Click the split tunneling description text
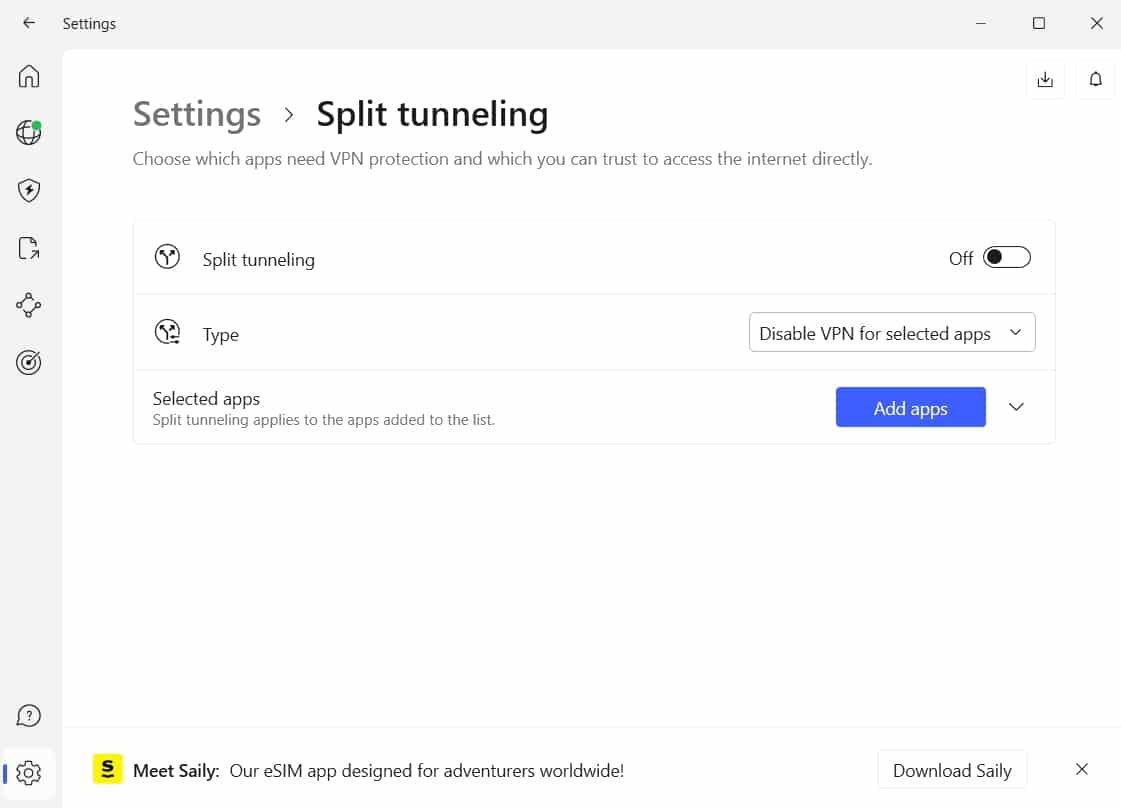This screenshot has height=808, width=1121. point(503,159)
